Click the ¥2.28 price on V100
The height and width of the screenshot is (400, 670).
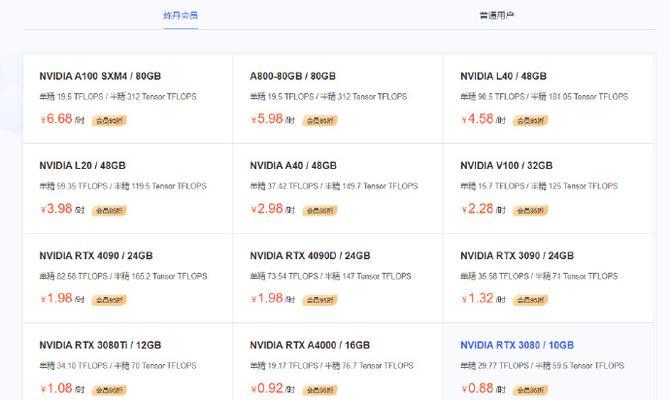(x=478, y=209)
